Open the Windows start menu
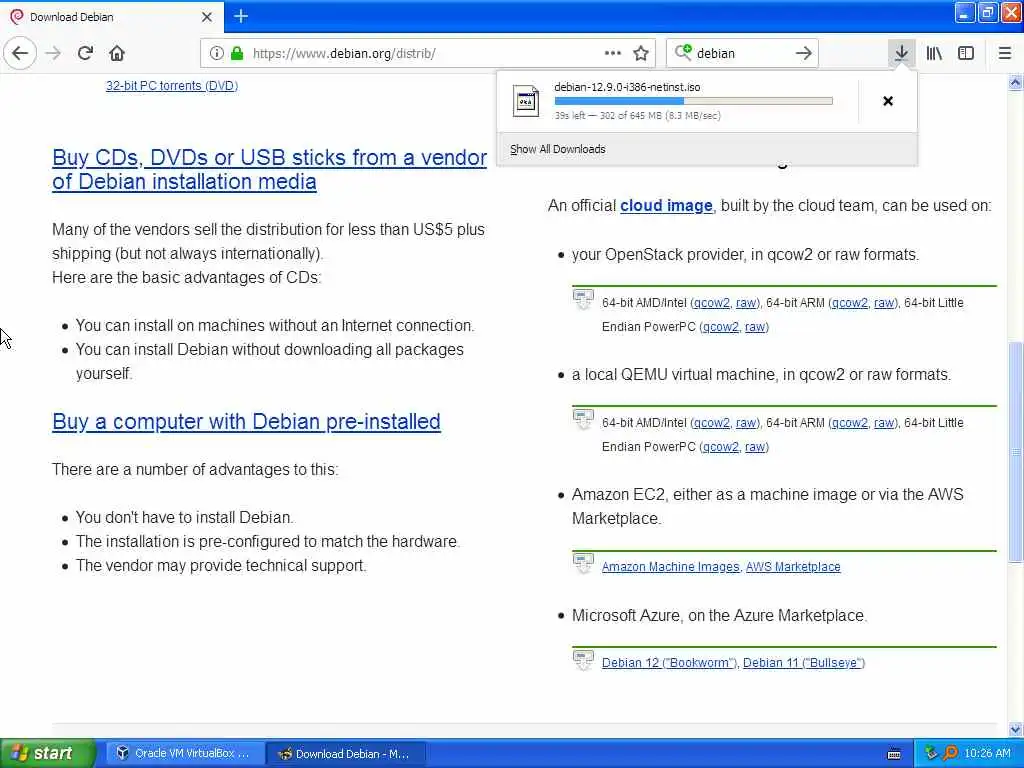Screen dimensions: 1024x768 coord(47,754)
